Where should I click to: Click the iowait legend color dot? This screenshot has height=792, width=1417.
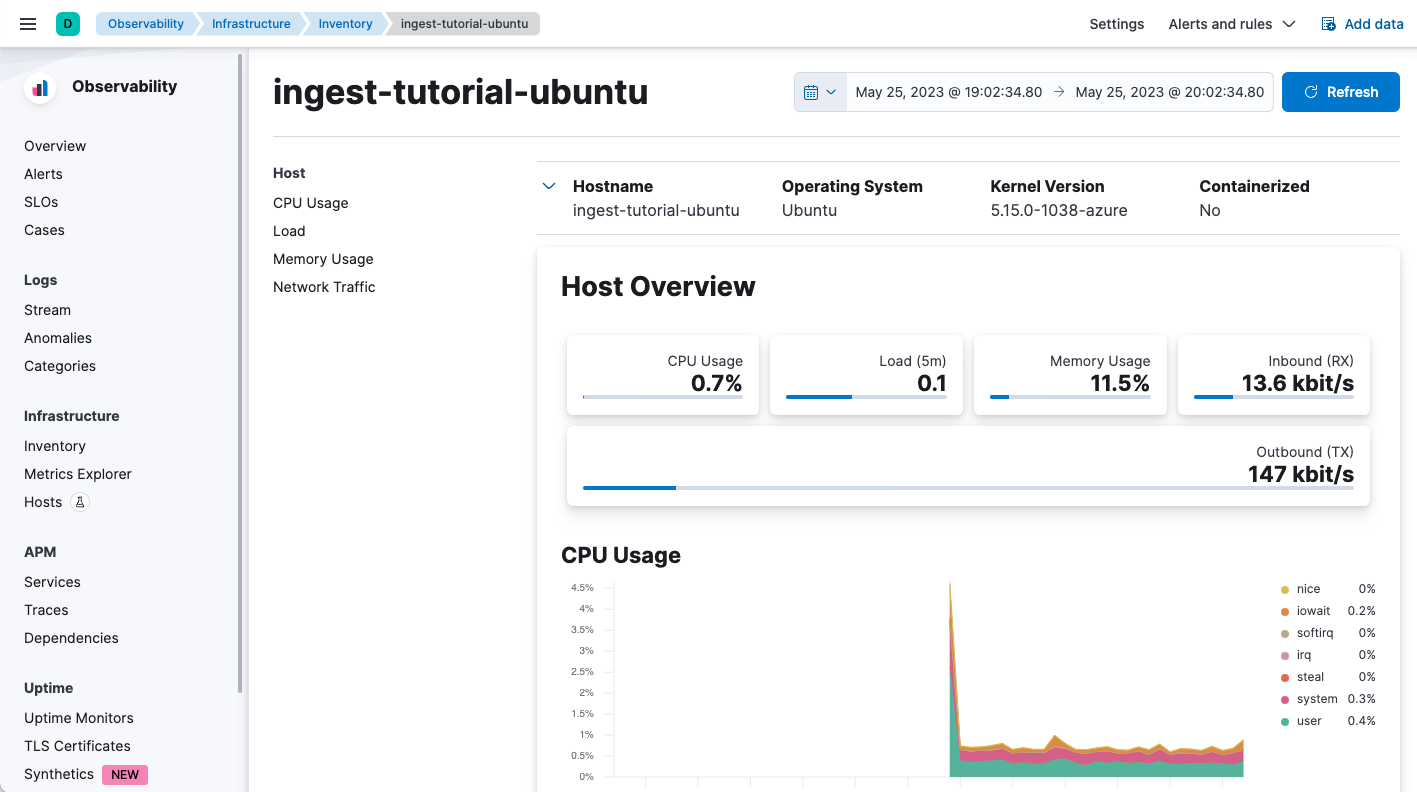coord(1283,610)
